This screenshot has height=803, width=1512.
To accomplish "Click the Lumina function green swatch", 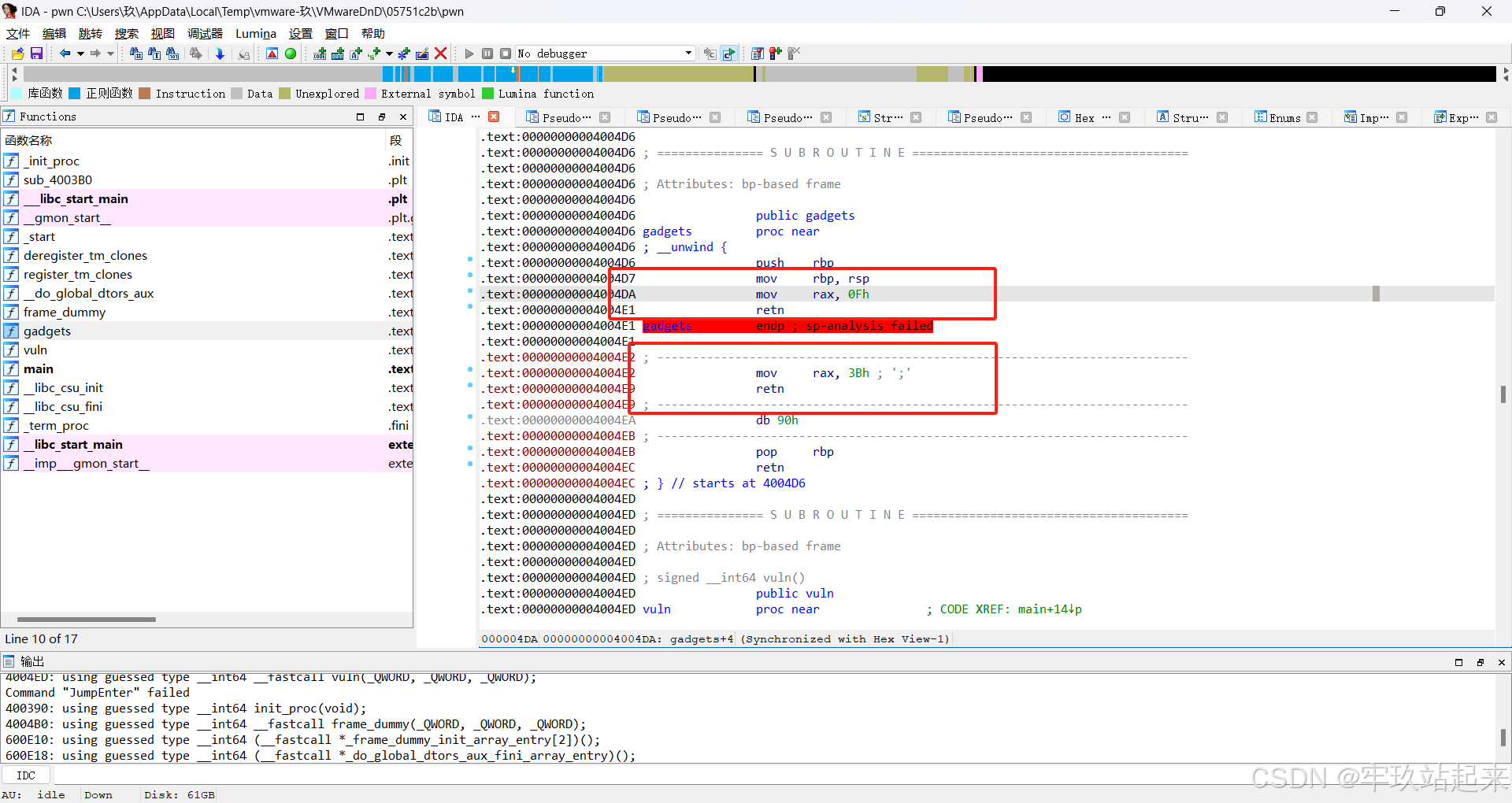I will pyautogui.click(x=487, y=94).
